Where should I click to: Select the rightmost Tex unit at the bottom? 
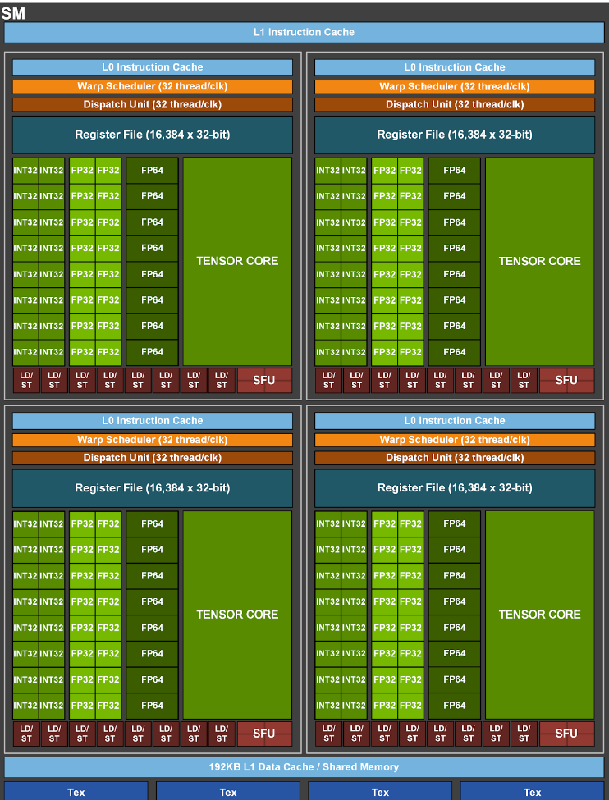[532, 791]
